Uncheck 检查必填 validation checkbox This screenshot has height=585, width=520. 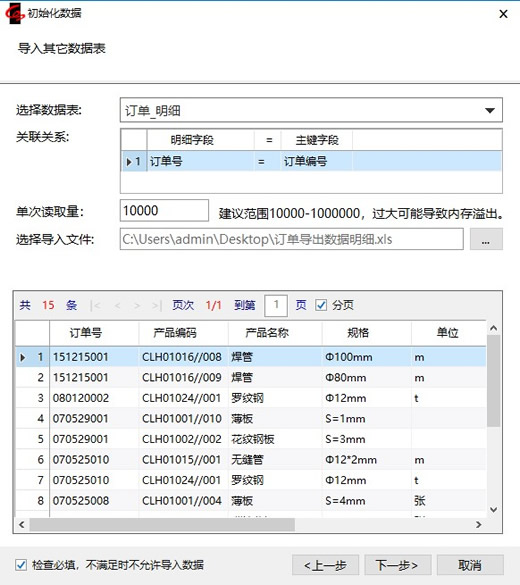coord(21,565)
